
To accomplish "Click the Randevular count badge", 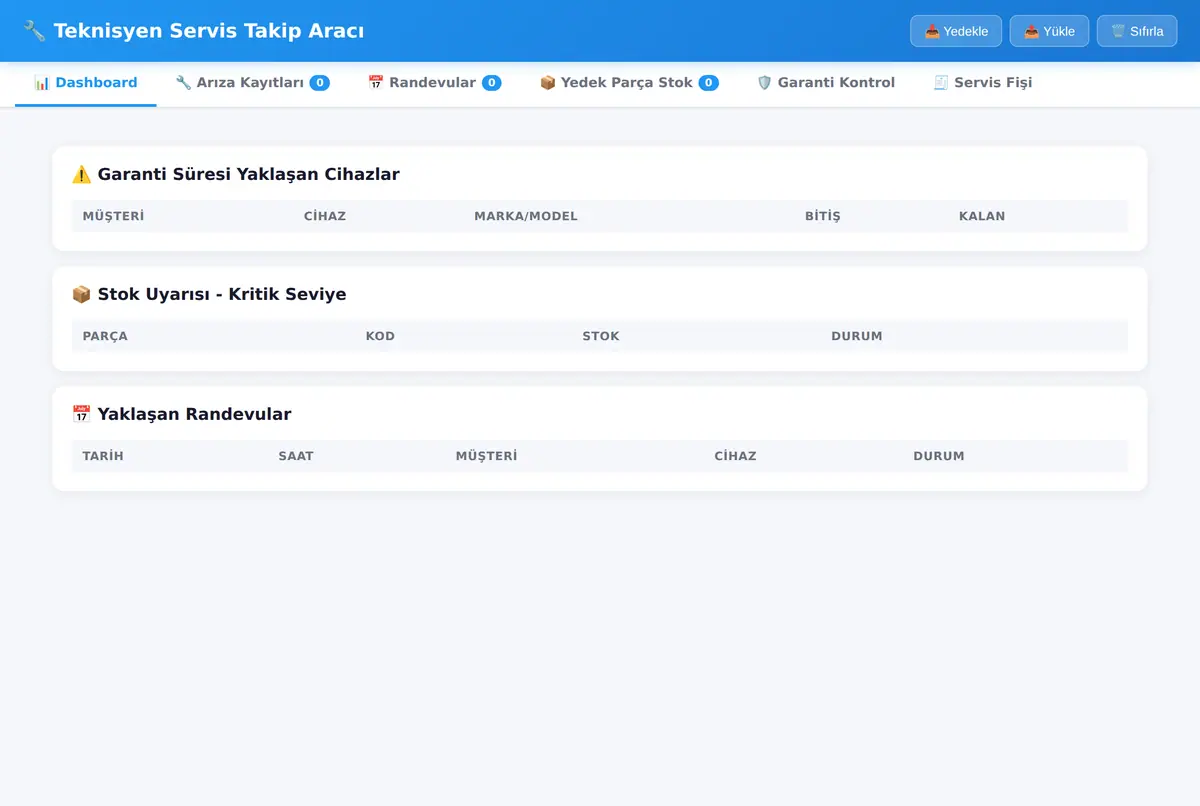I will click(492, 83).
